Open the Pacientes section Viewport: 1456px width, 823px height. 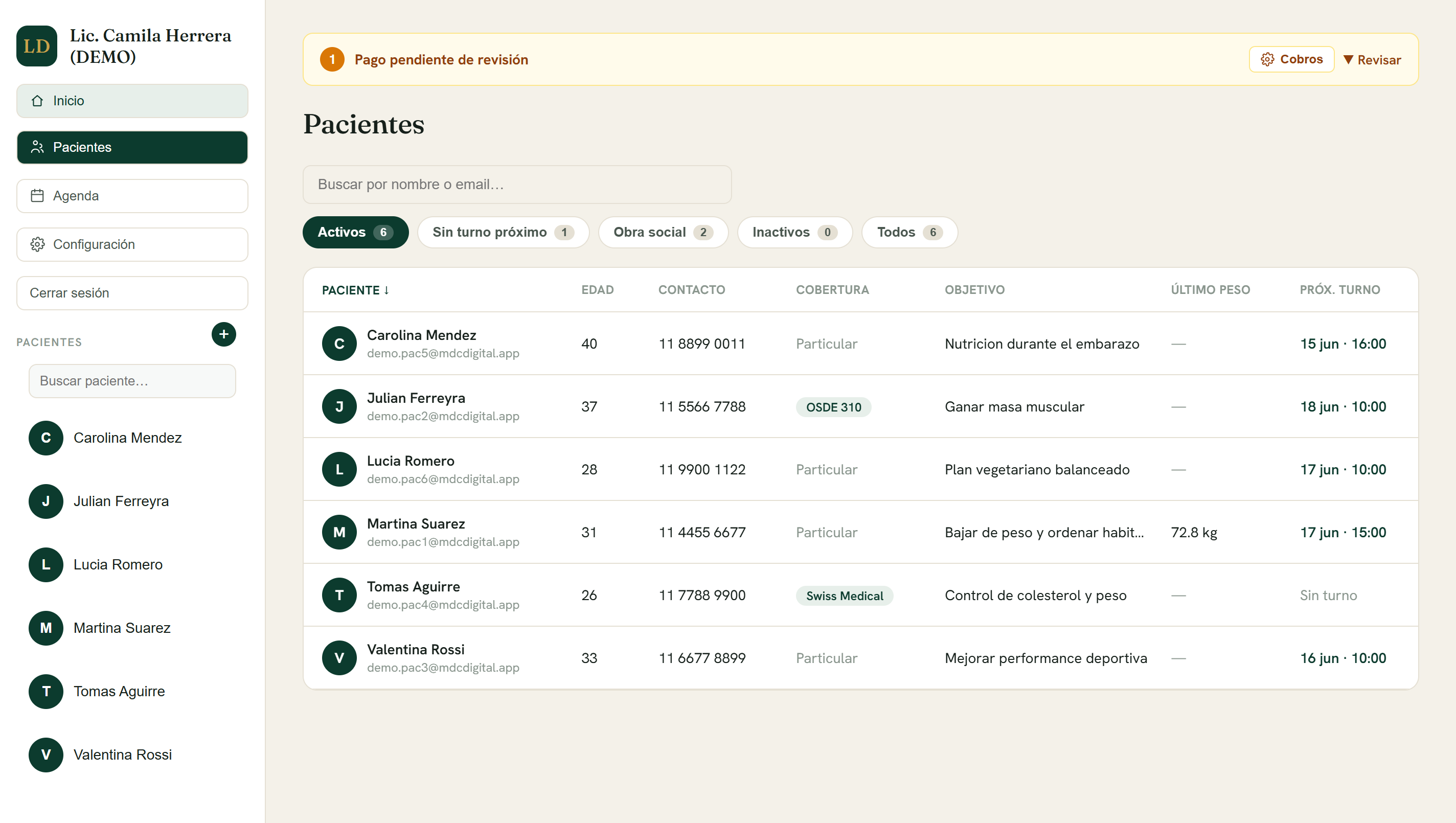pyautogui.click(x=132, y=147)
